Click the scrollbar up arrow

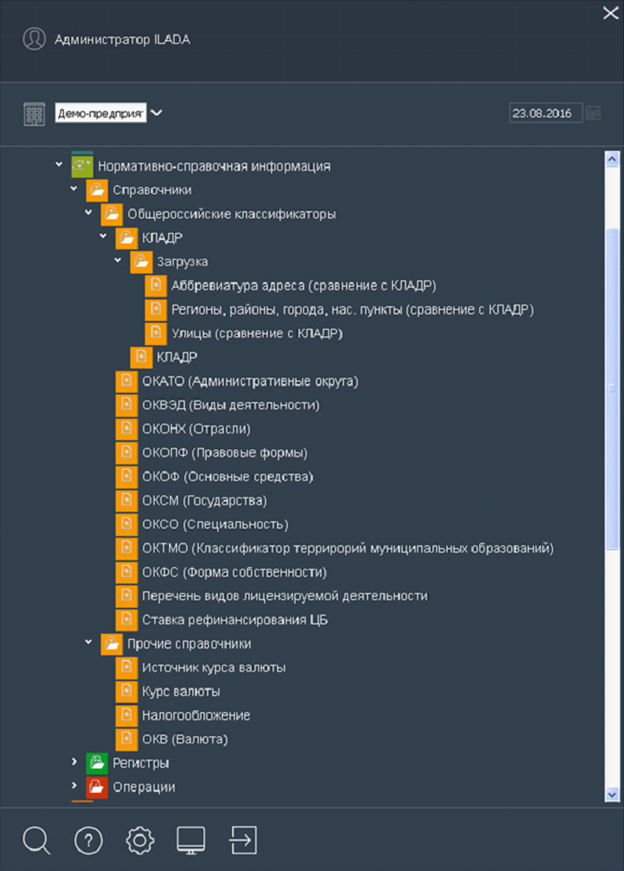click(612, 159)
